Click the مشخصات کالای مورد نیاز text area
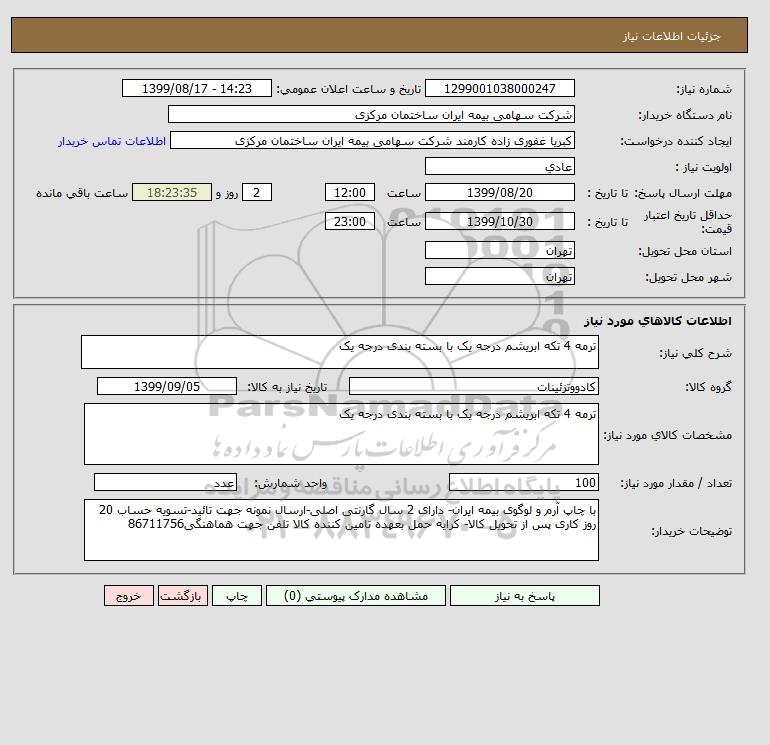The image size is (770, 745). [x=341, y=434]
